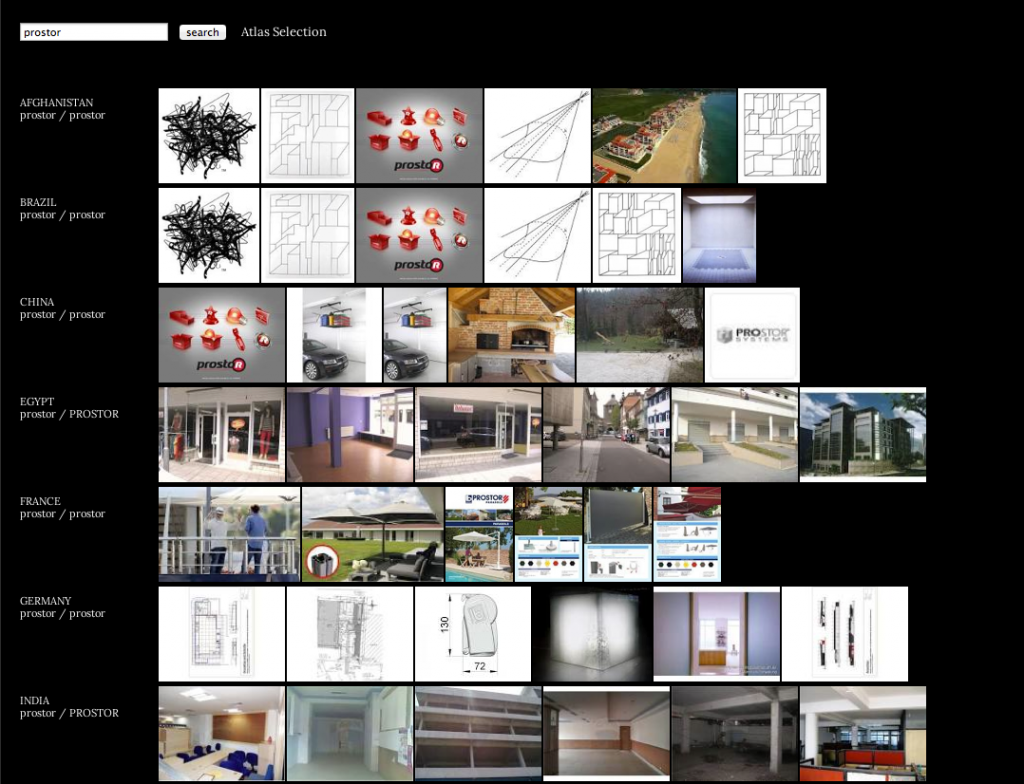Open the first floor plan drawing in Germany row

[x=221, y=634]
